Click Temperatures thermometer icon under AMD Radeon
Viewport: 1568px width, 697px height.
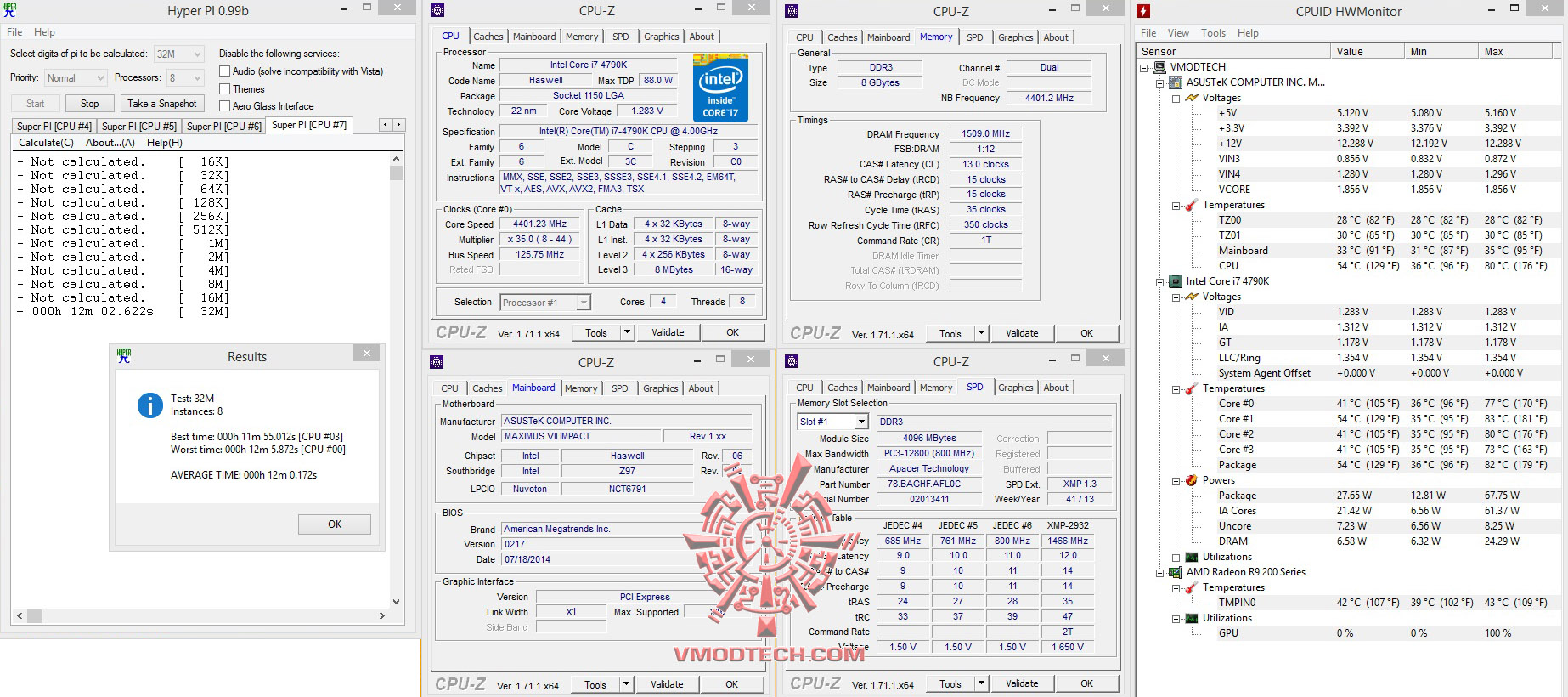(1192, 587)
